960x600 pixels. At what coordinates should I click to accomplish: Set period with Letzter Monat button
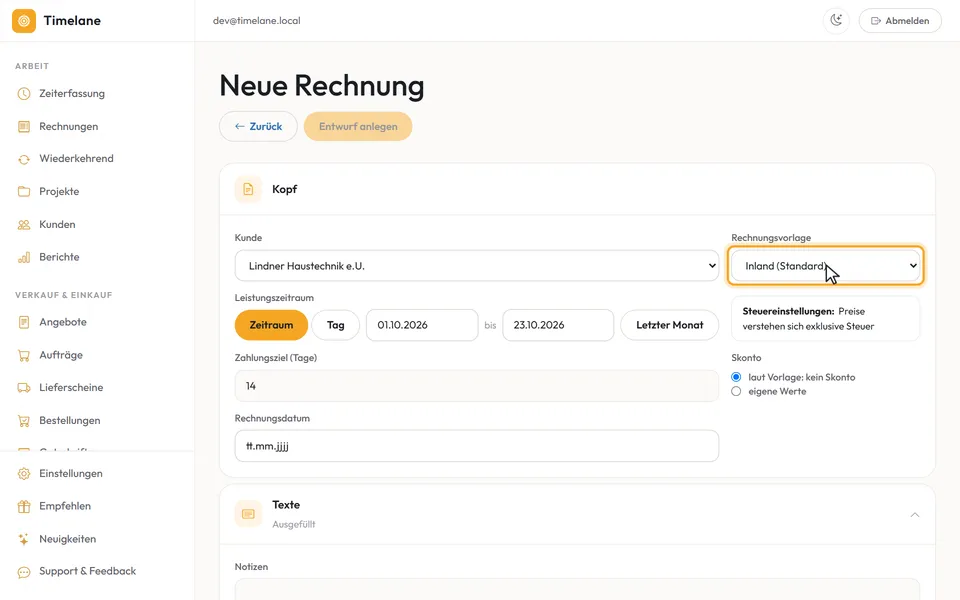click(x=670, y=325)
